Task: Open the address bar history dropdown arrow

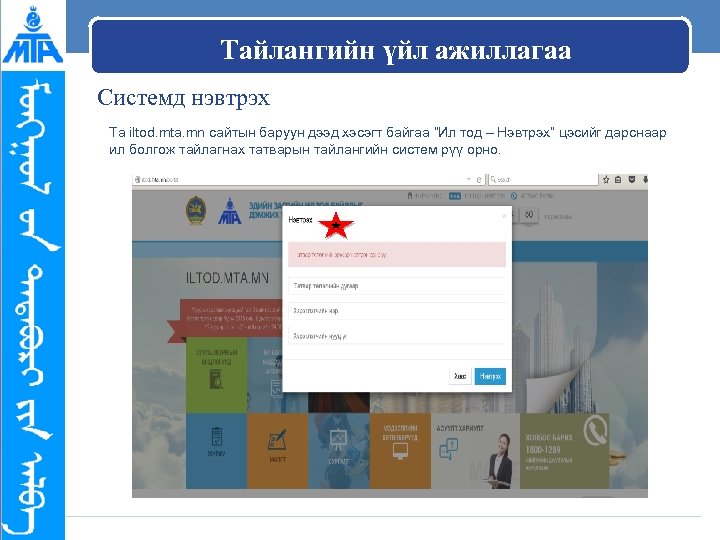Action: (x=469, y=180)
